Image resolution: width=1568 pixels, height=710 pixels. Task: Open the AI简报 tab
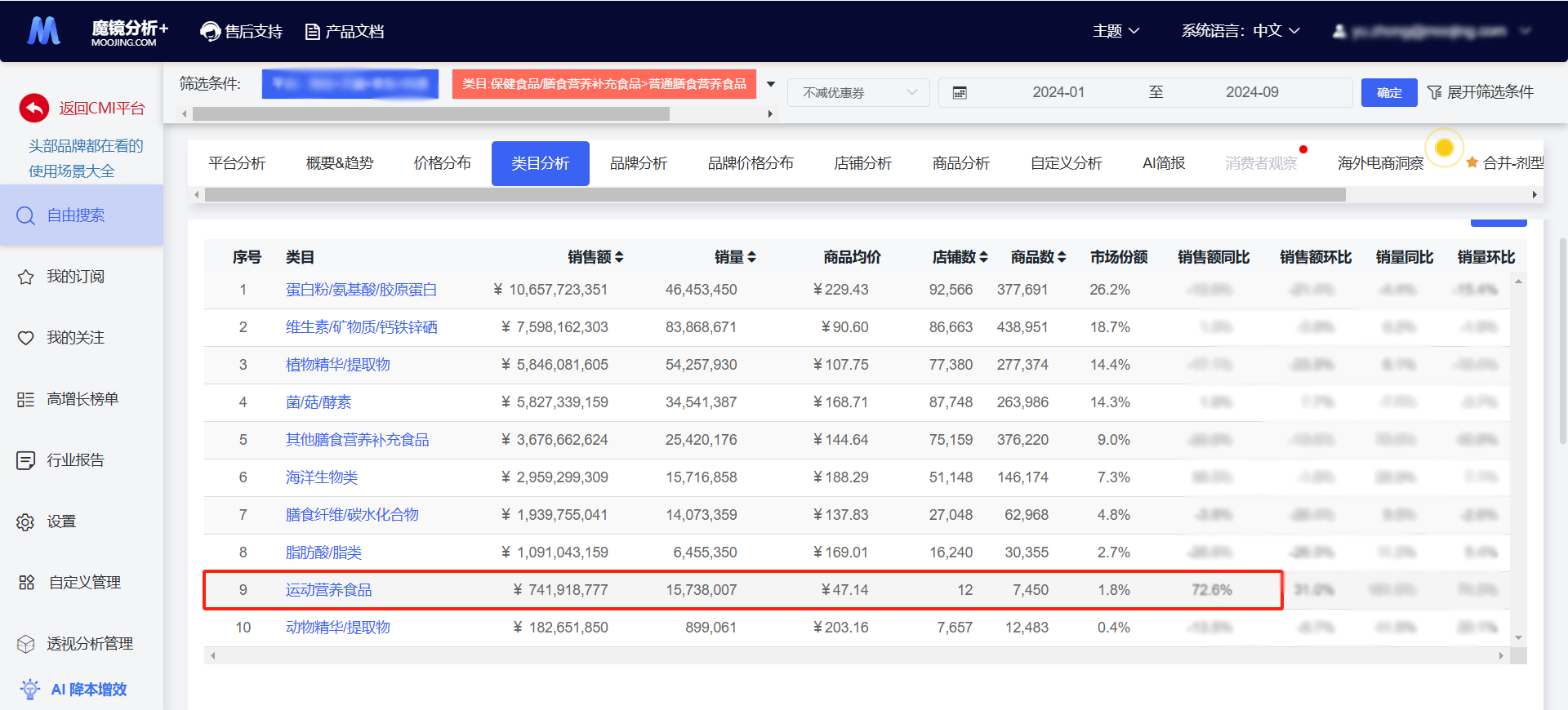click(x=1164, y=163)
